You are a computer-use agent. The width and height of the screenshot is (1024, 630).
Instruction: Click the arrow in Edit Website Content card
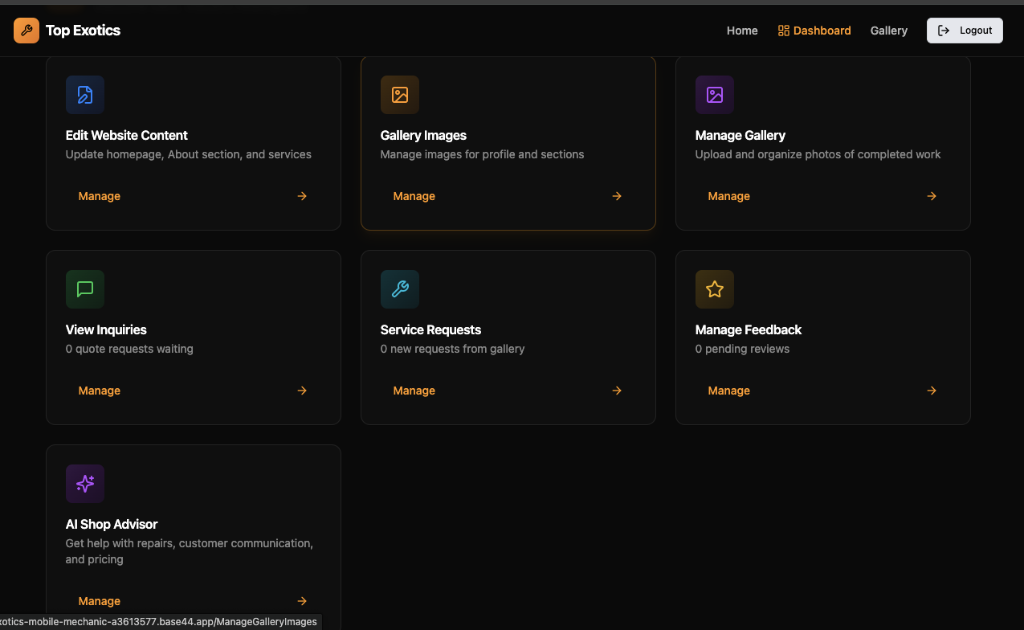click(x=302, y=196)
